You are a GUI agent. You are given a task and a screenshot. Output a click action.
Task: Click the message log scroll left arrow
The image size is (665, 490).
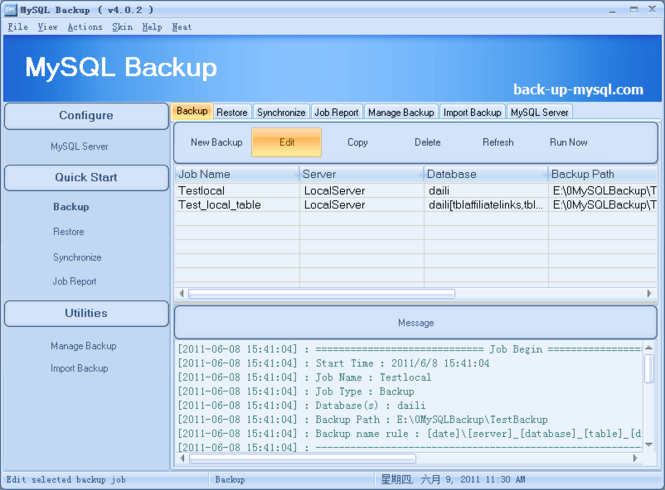tap(182, 458)
